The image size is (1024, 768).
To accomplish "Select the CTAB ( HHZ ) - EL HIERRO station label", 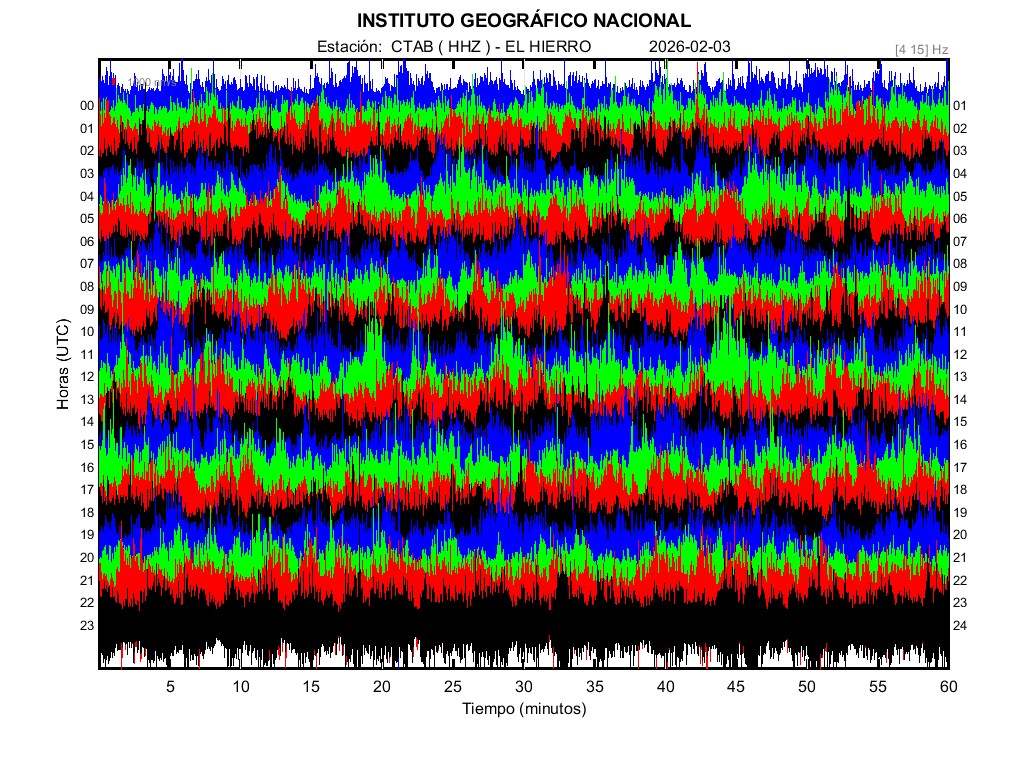I will click(491, 47).
